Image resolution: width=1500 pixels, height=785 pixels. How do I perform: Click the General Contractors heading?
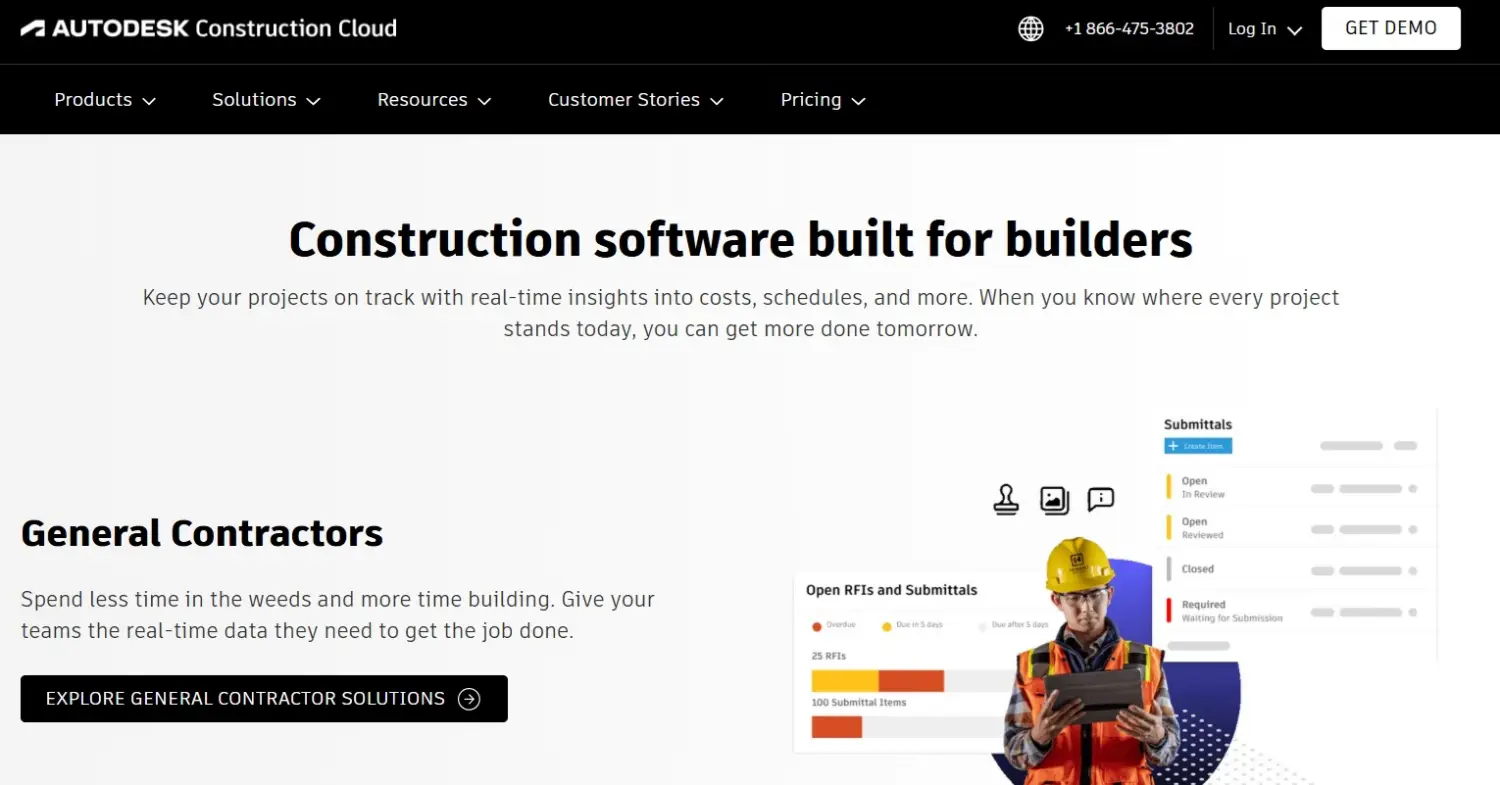click(x=202, y=533)
